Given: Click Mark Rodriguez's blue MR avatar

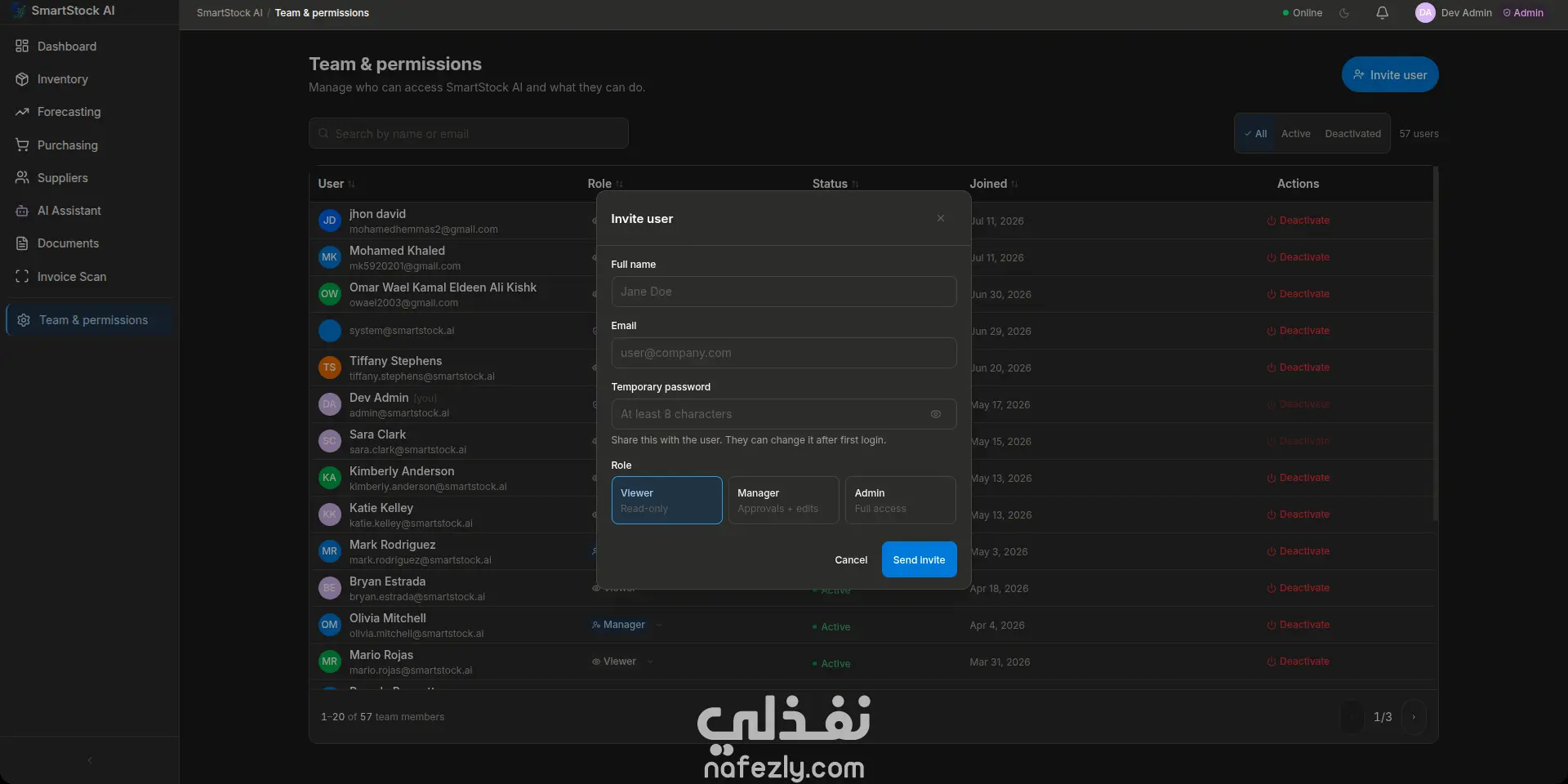Looking at the screenshot, I should (330, 551).
